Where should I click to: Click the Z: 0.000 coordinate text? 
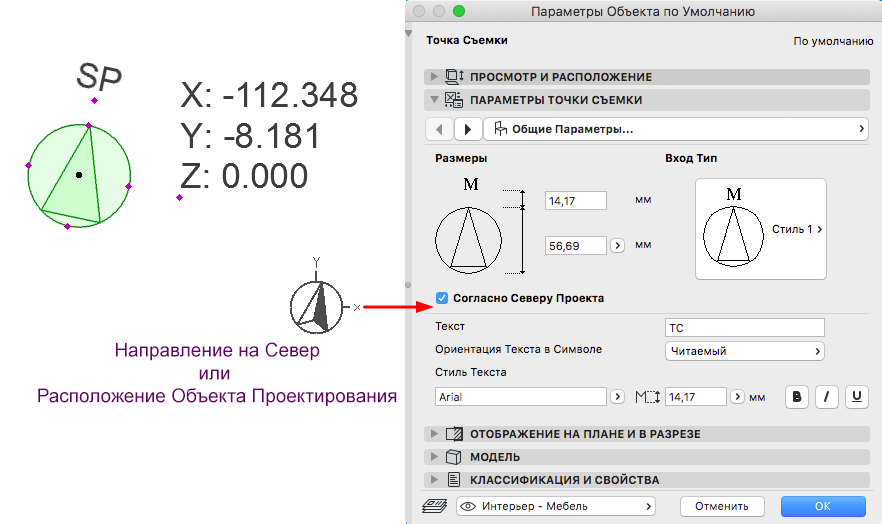click(x=244, y=176)
